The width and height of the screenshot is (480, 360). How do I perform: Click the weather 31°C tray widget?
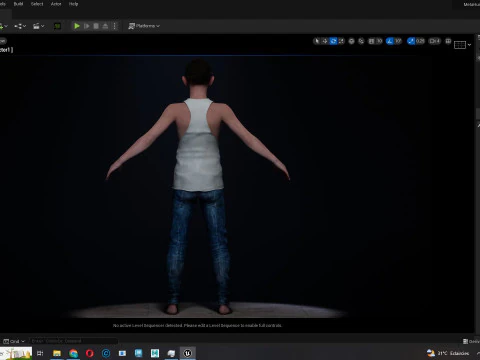[448, 353]
